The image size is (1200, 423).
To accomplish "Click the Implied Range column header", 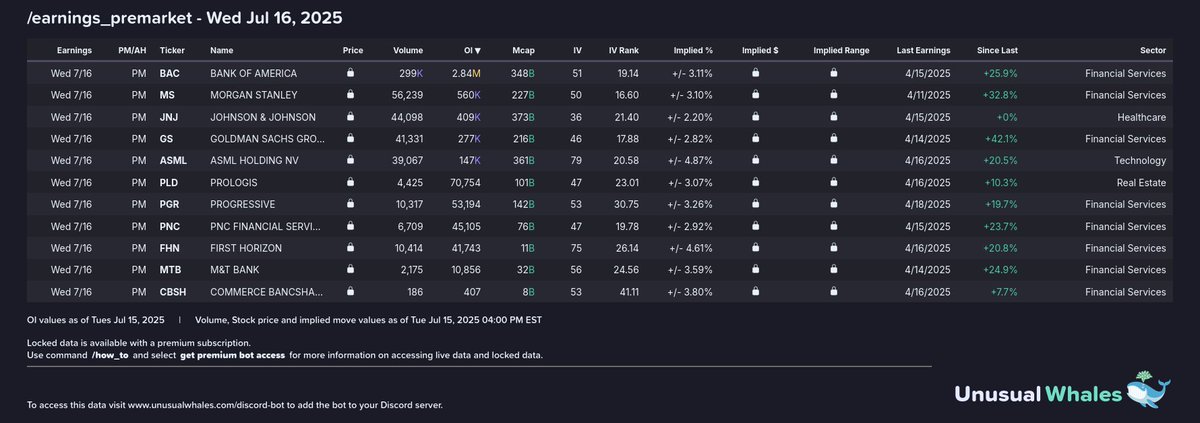I will [842, 50].
